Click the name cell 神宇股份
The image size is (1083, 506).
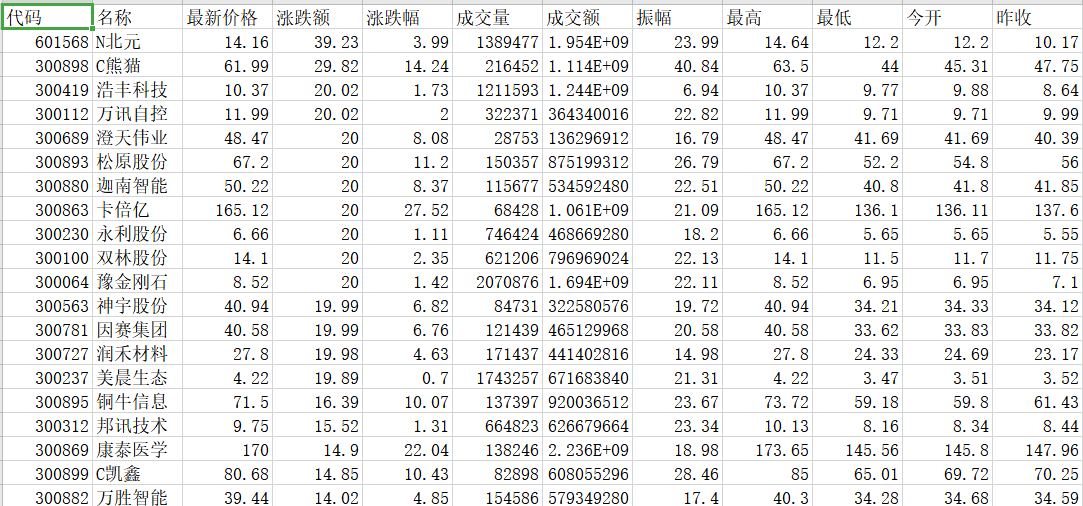[x=138, y=306]
